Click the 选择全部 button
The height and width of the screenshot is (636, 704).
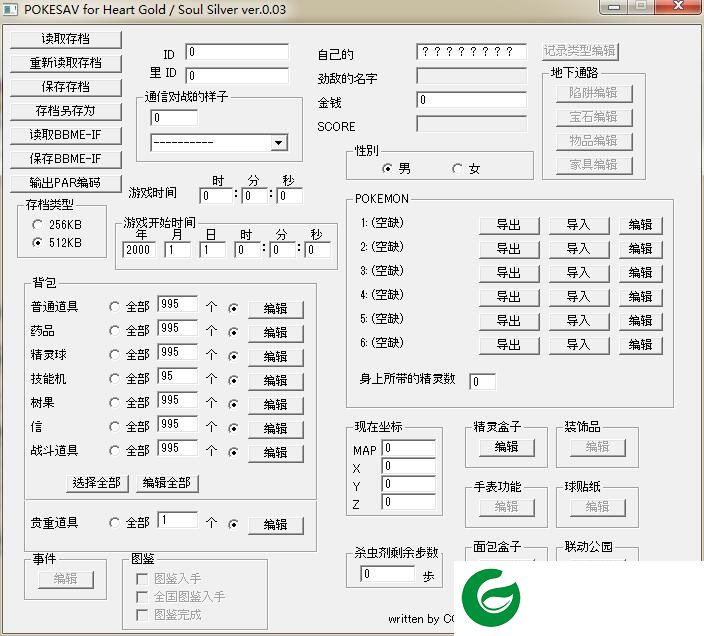[97, 483]
